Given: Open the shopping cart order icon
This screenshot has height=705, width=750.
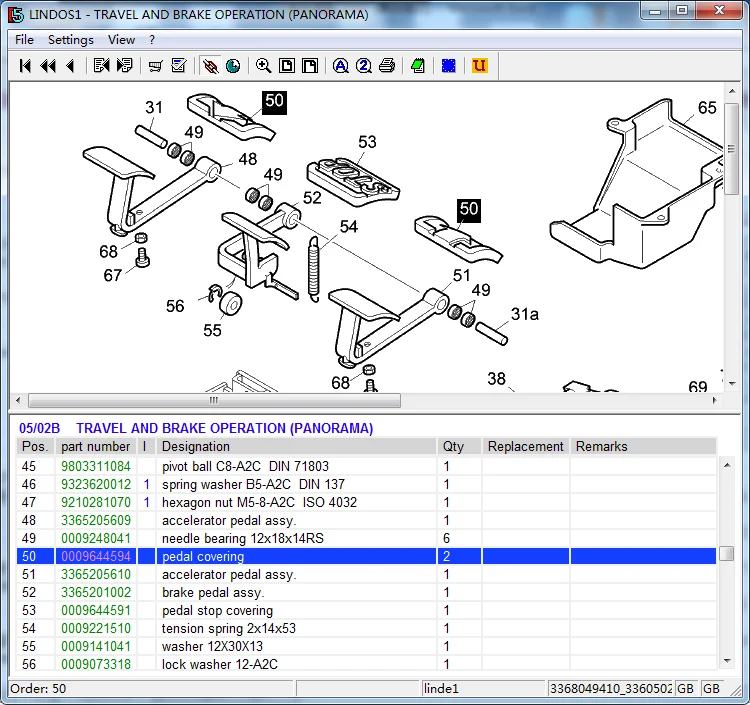Looking at the screenshot, I should pos(155,66).
